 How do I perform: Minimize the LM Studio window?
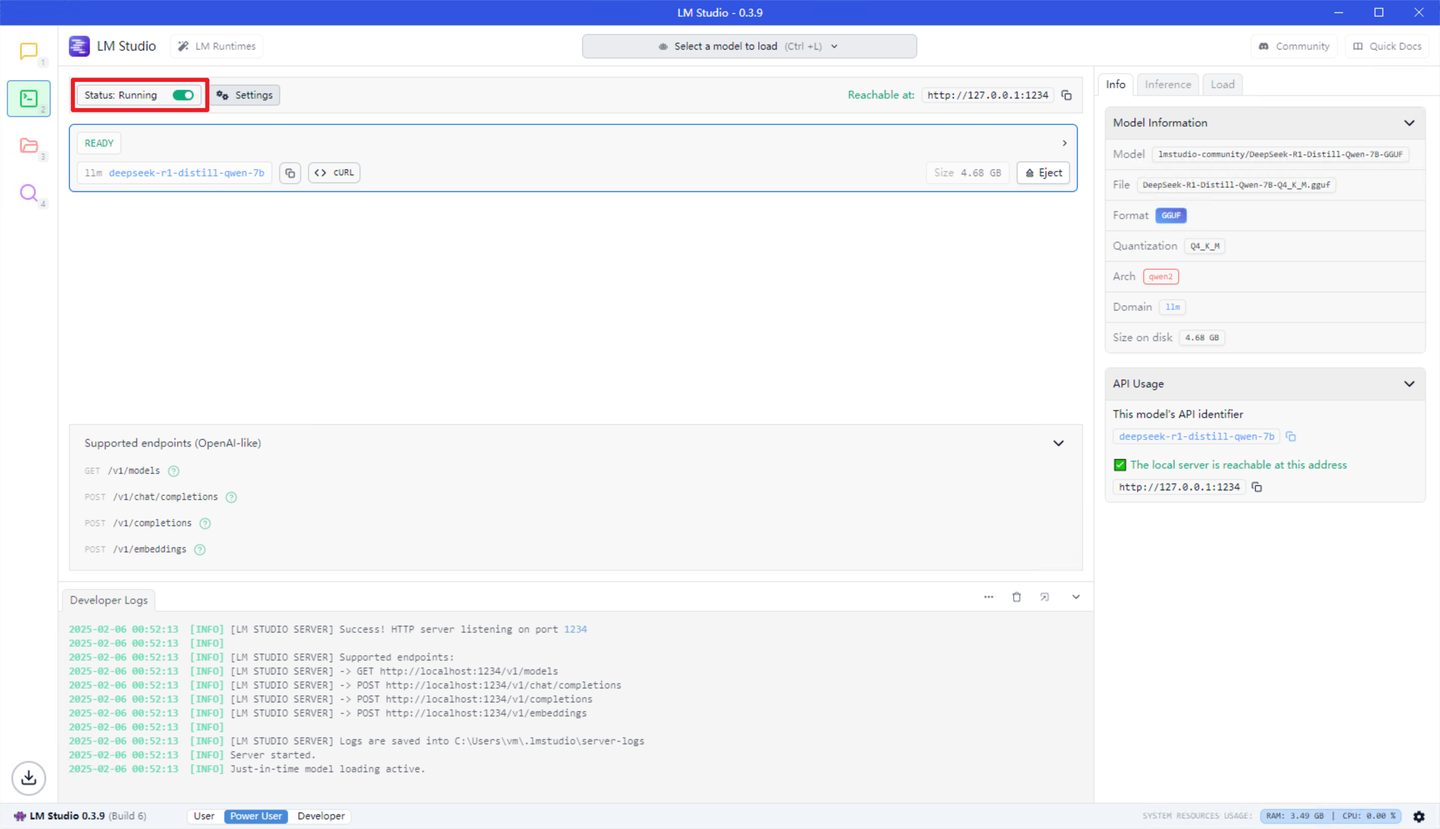1339,13
